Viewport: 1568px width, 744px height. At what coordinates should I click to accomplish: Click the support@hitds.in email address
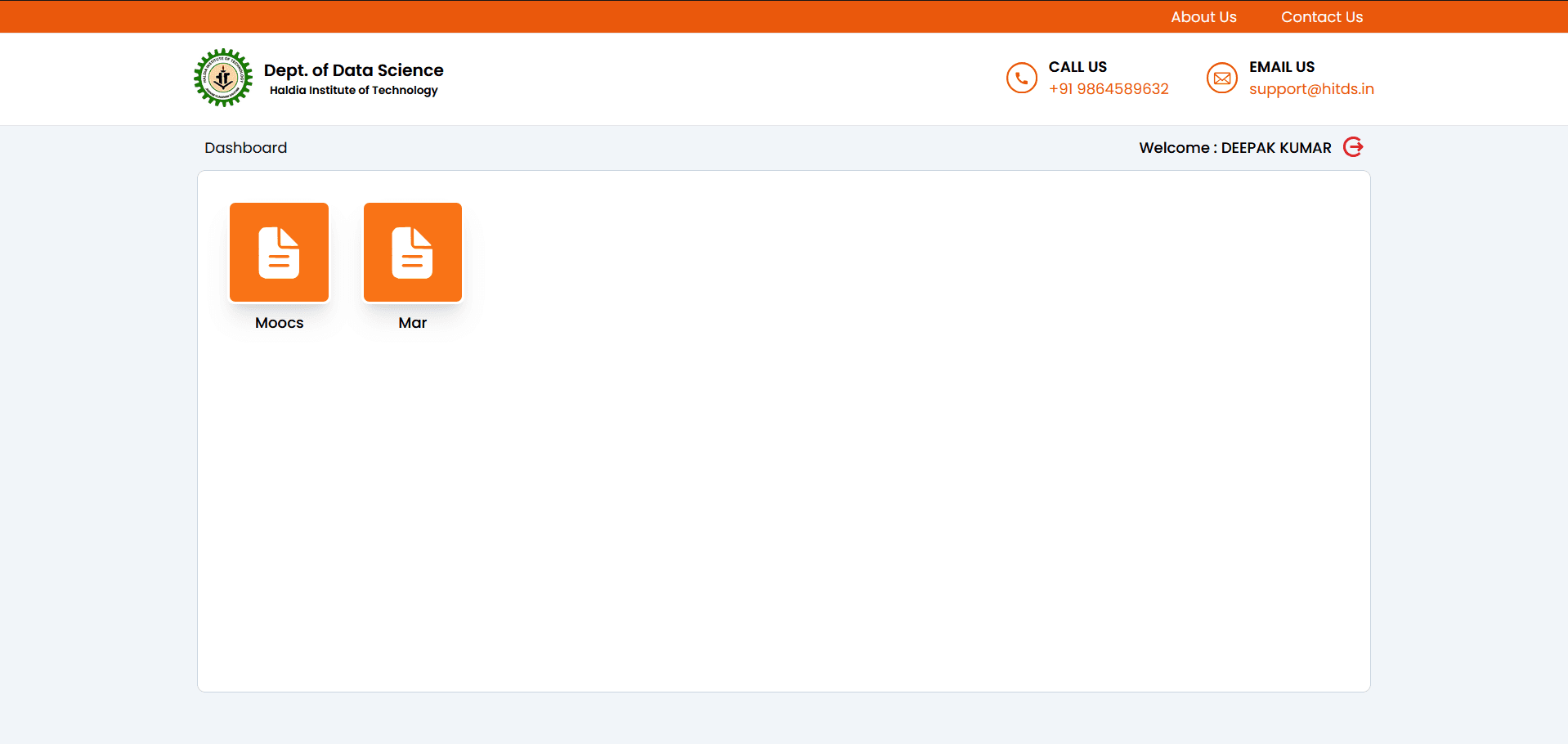[1311, 89]
